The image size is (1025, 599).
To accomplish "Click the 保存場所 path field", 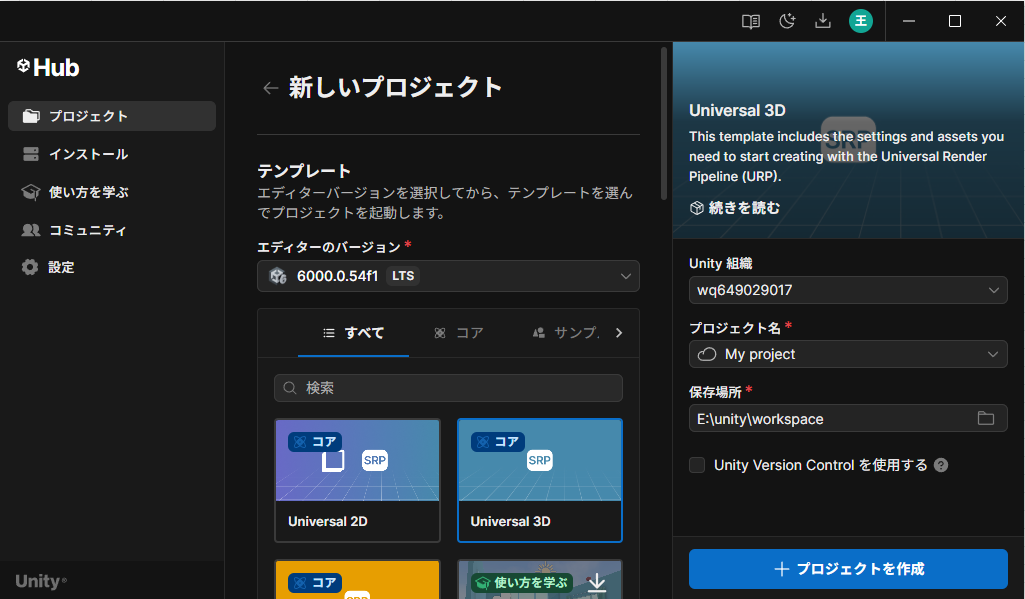I will point(848,419).
